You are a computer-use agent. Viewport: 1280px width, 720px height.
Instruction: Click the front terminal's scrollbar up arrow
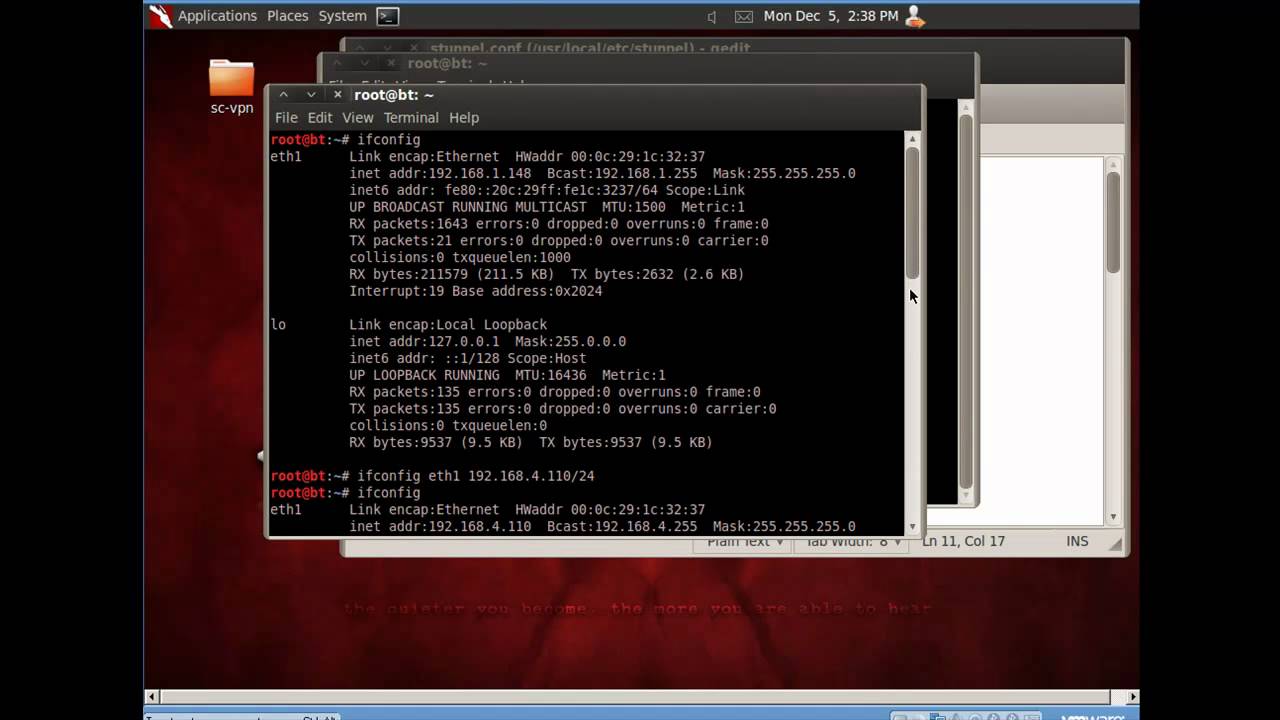pyautogui.click(x=912, y=139)
